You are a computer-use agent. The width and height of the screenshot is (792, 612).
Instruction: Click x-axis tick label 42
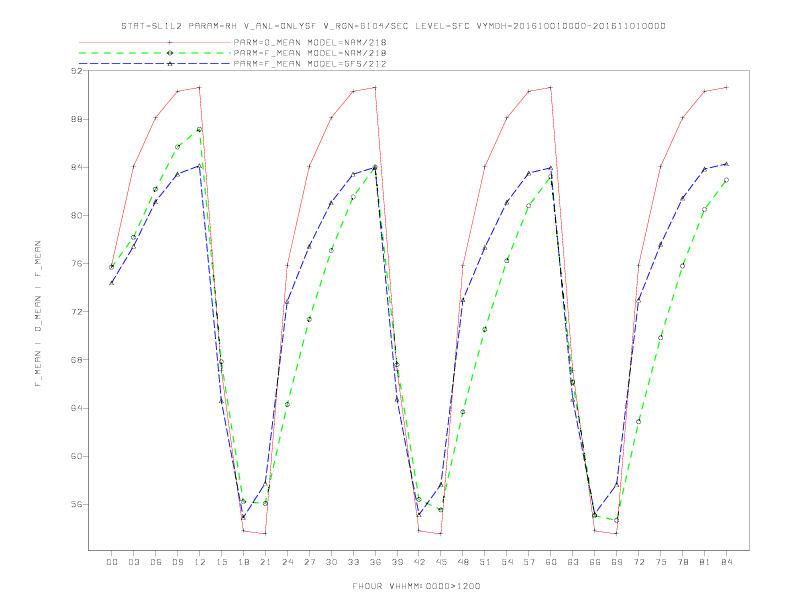[x=419, y=562]
